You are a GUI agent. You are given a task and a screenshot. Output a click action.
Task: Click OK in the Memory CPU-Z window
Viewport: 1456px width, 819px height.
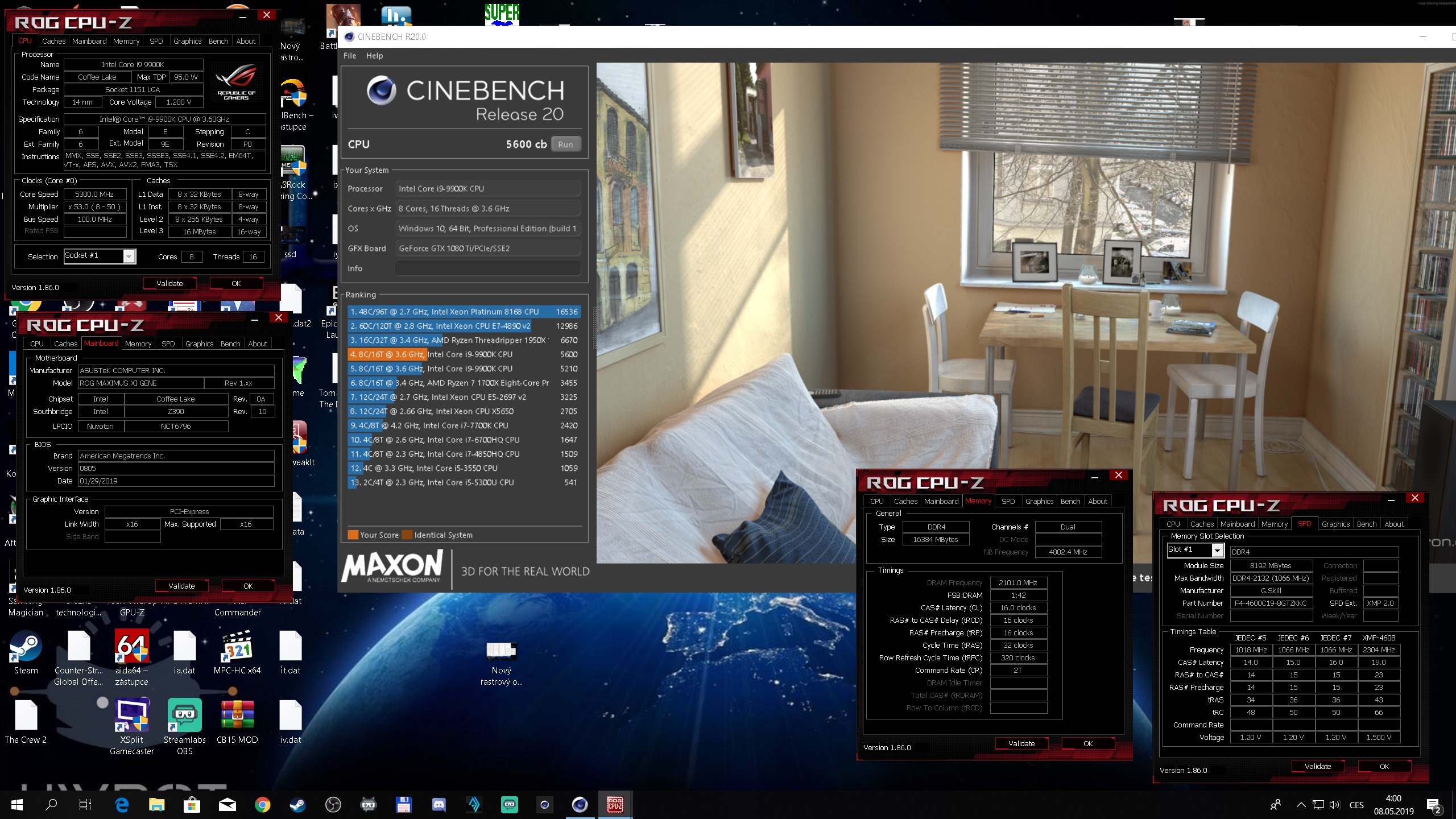[x=1088, y=743]
